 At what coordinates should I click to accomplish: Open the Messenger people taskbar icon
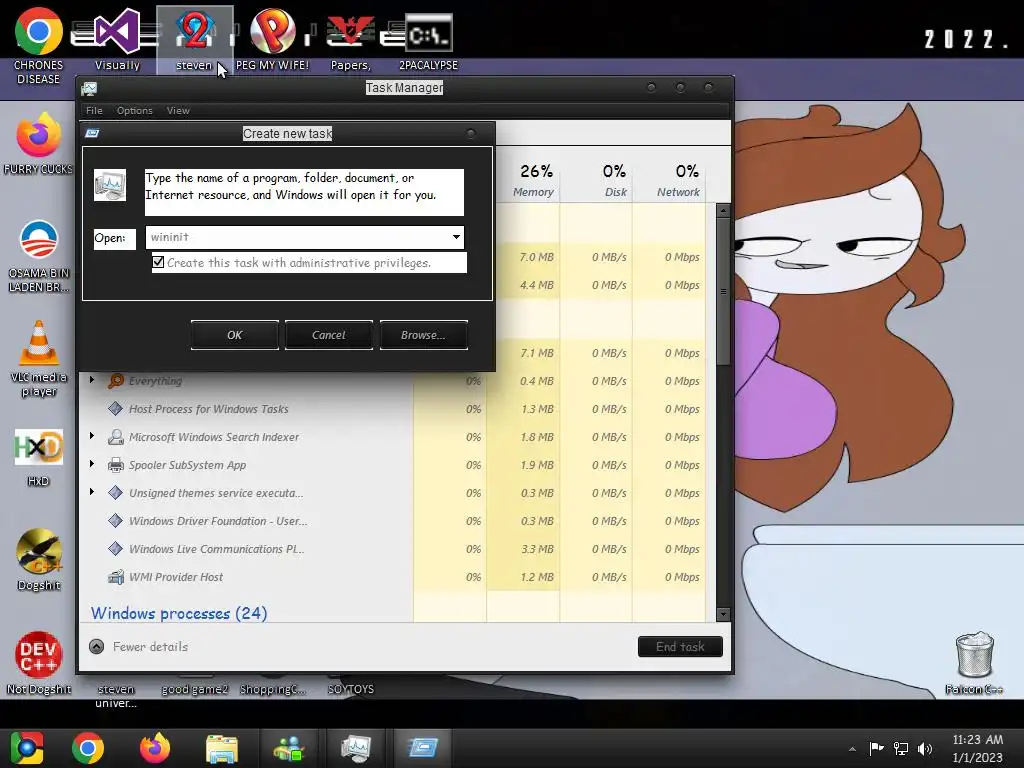(x=289, y=748)
